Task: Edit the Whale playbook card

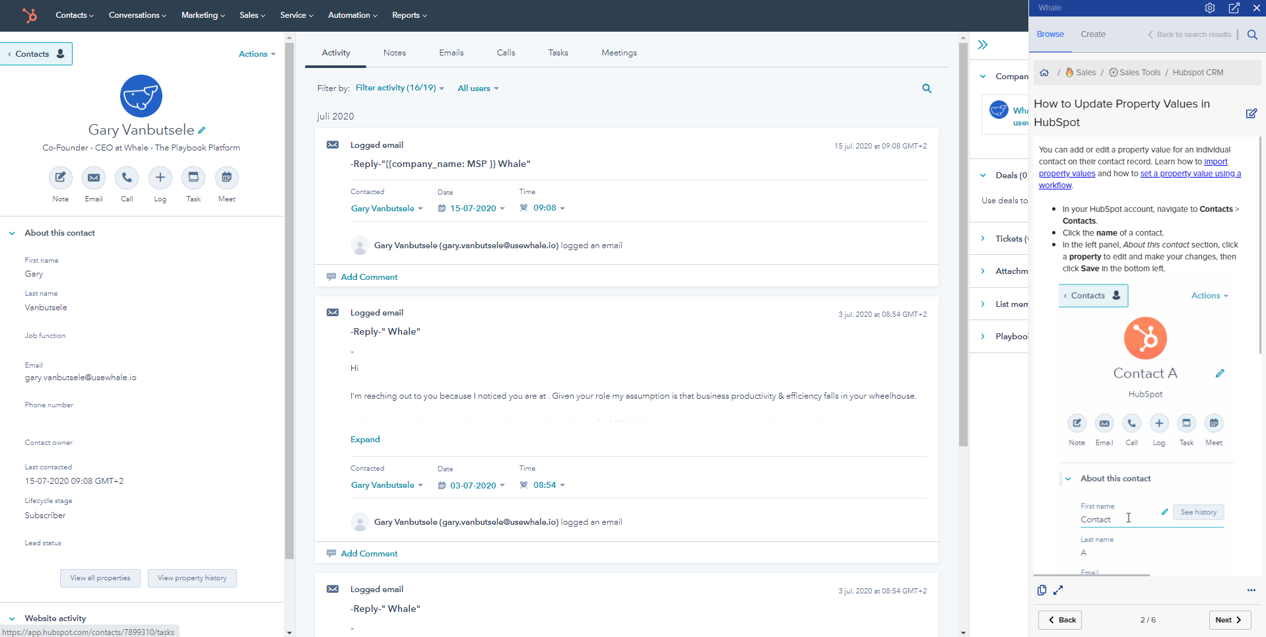Action: tap(1251, 114)
